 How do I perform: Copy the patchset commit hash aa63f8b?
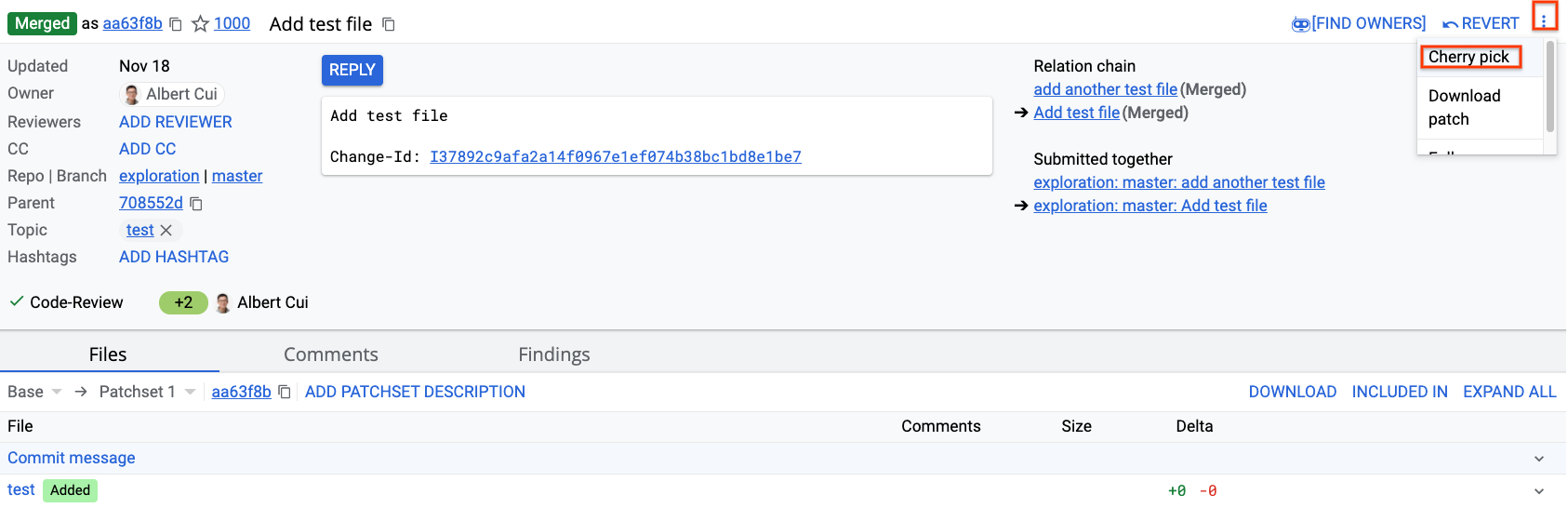pyautogui.click(x=285, y=392)
